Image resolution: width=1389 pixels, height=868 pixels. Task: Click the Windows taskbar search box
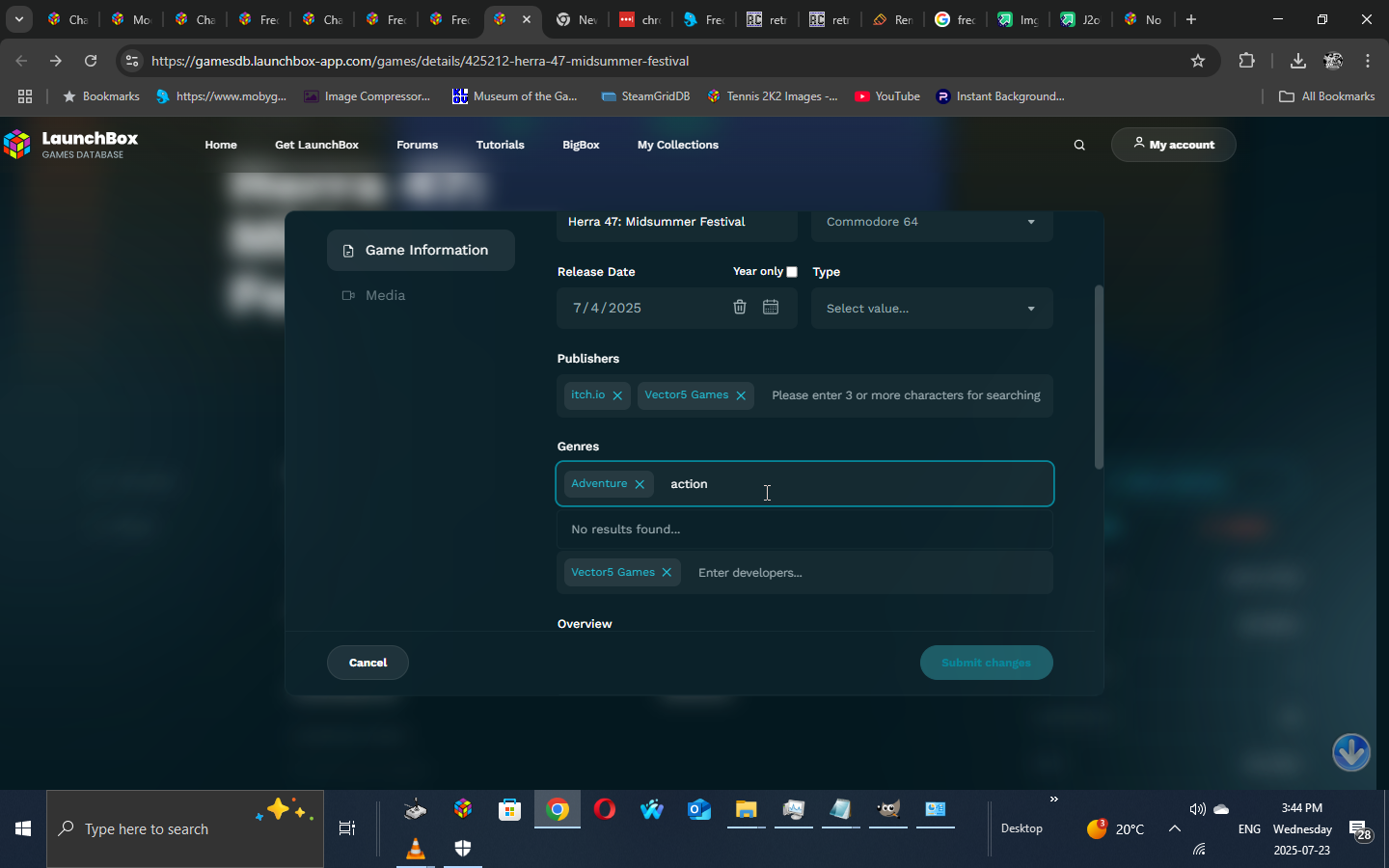(185, 828)
